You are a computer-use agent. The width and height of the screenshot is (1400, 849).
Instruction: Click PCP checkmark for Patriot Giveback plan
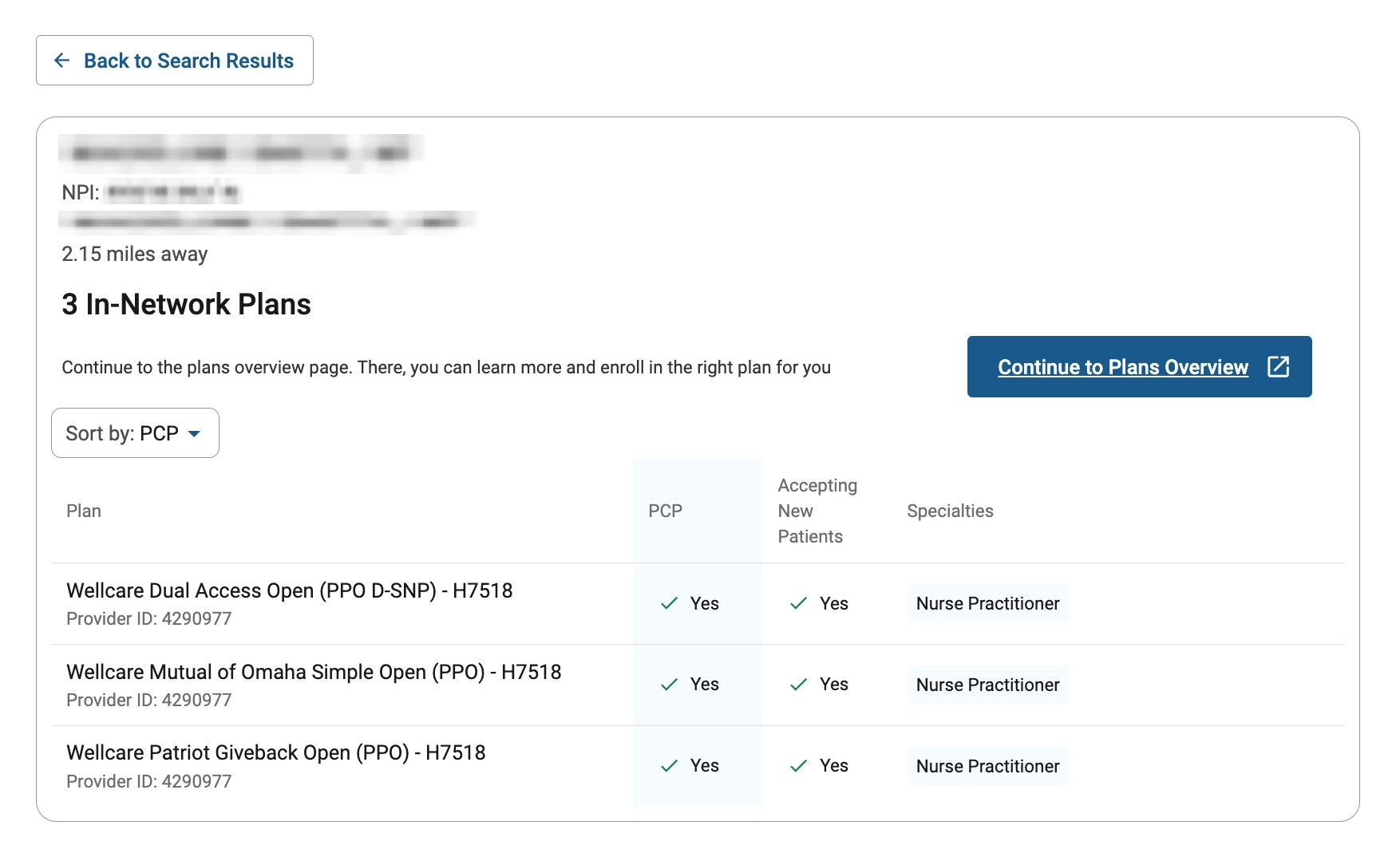point(669,766)
